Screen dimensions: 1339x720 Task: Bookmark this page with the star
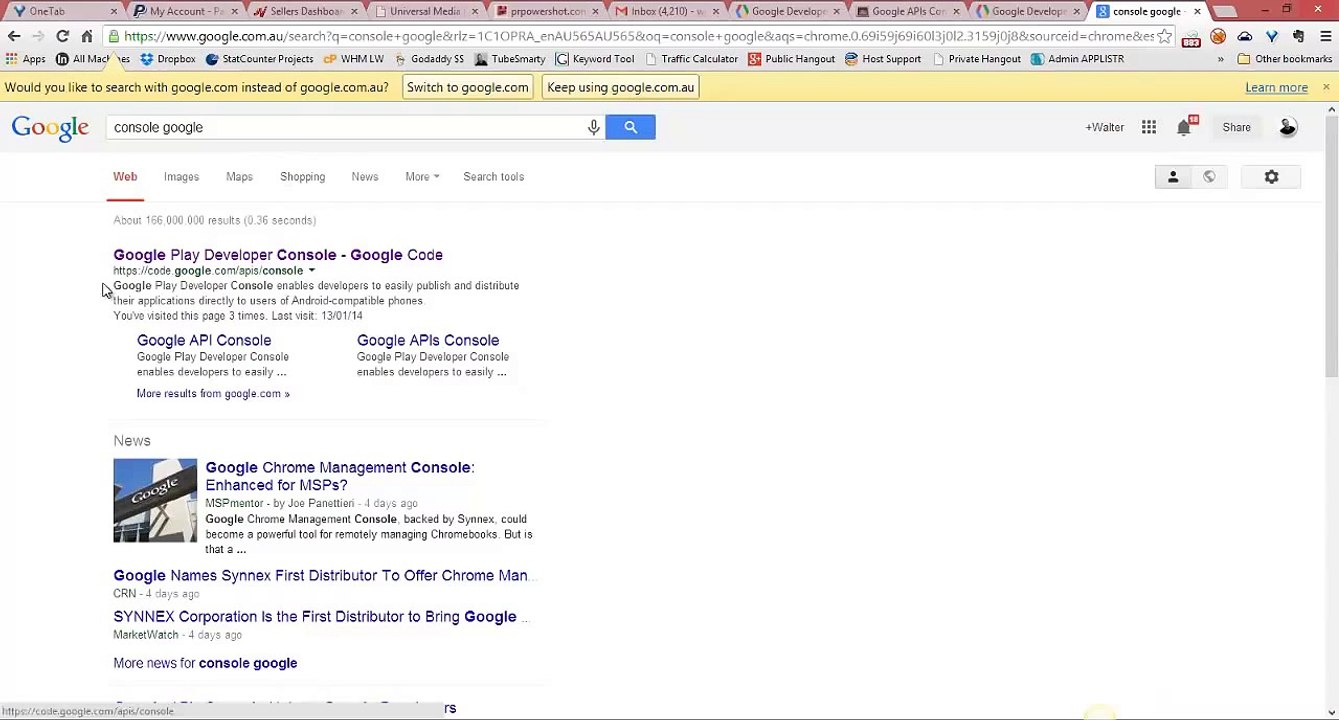[x=1164, y=36]
